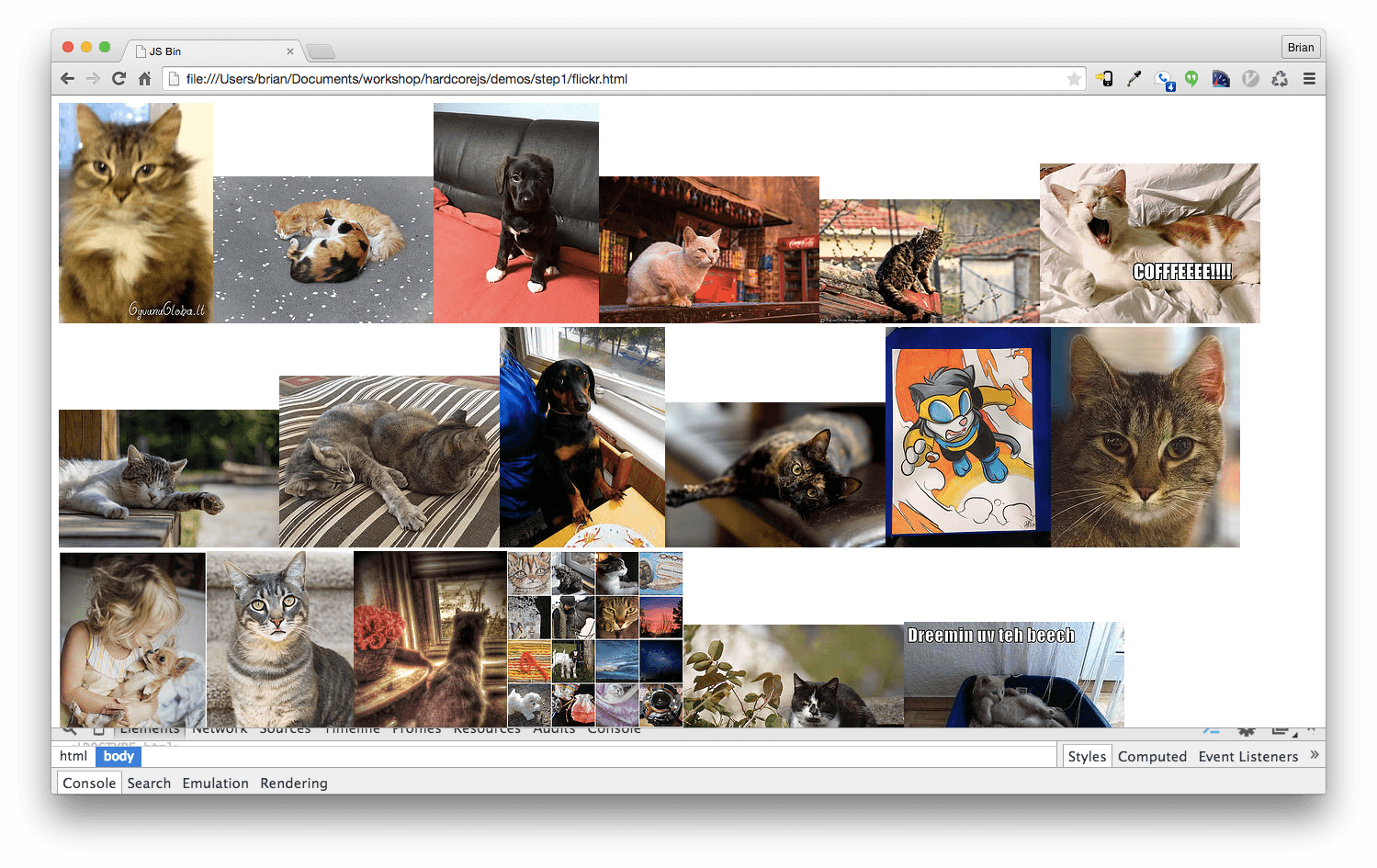Image resolution: width=1377 pixels, height=868 pixels.
Task: Click the COFFFEEEE yawning cat image
Action: pos(1149,243)
